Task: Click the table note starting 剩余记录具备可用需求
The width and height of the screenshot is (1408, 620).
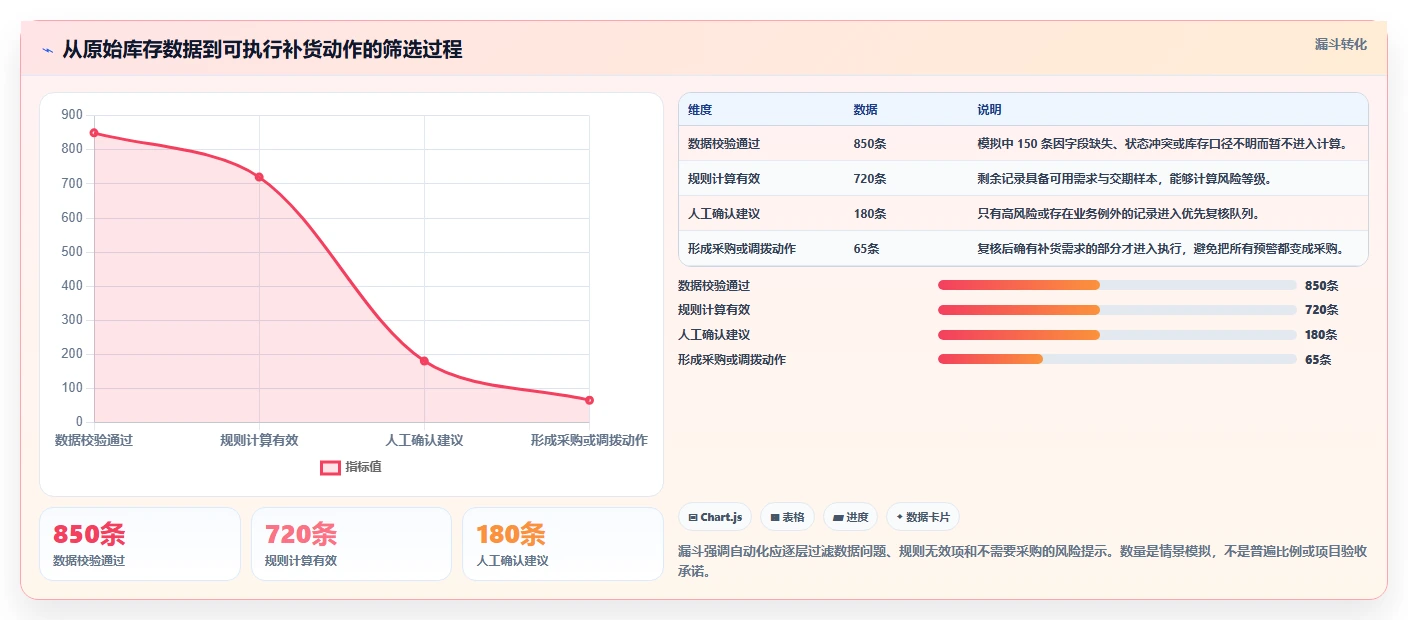Action: (1124, 179)
